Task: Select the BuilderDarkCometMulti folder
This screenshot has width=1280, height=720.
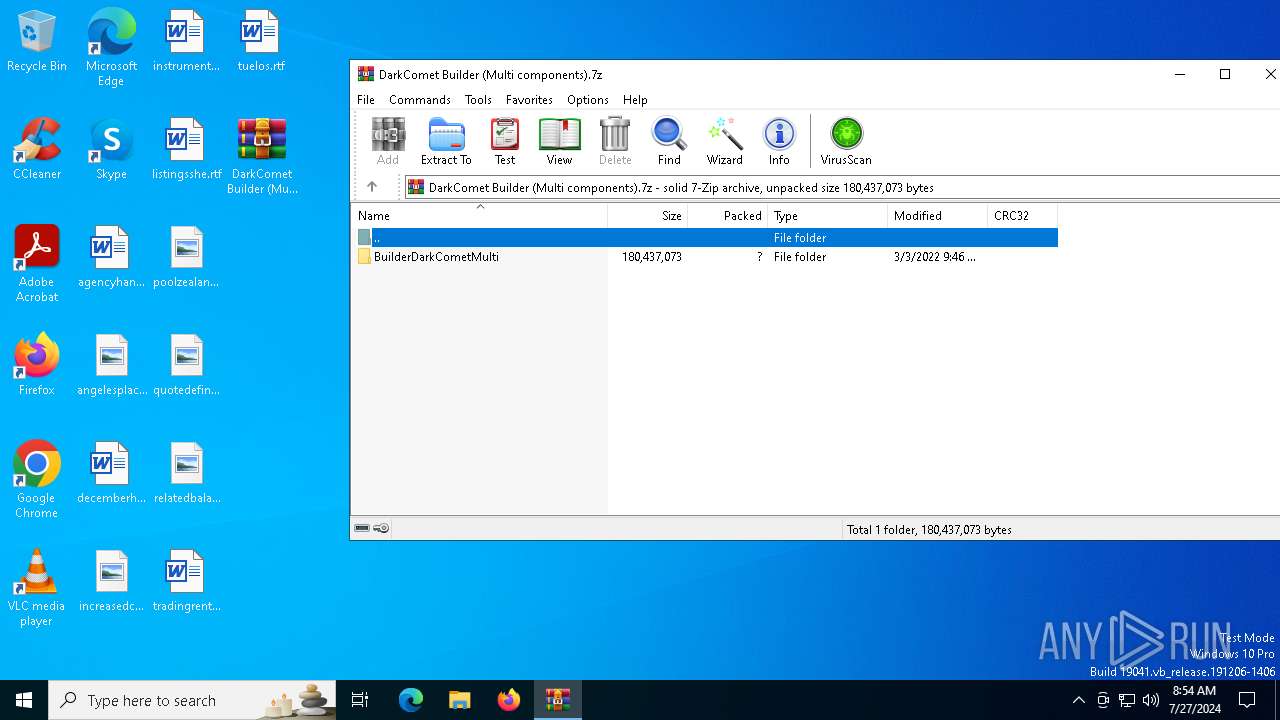Action: (436, 257)
